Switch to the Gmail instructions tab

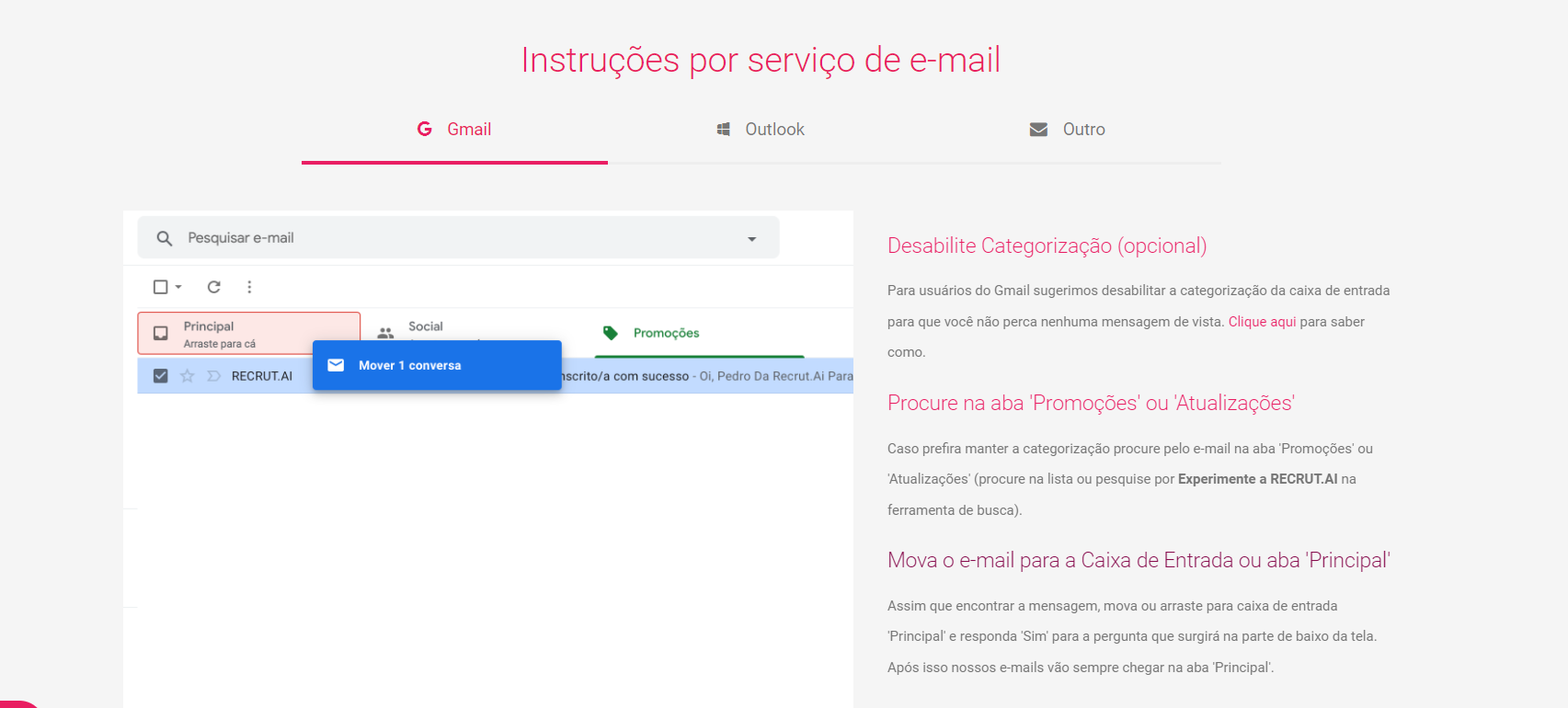click(454, 130)
